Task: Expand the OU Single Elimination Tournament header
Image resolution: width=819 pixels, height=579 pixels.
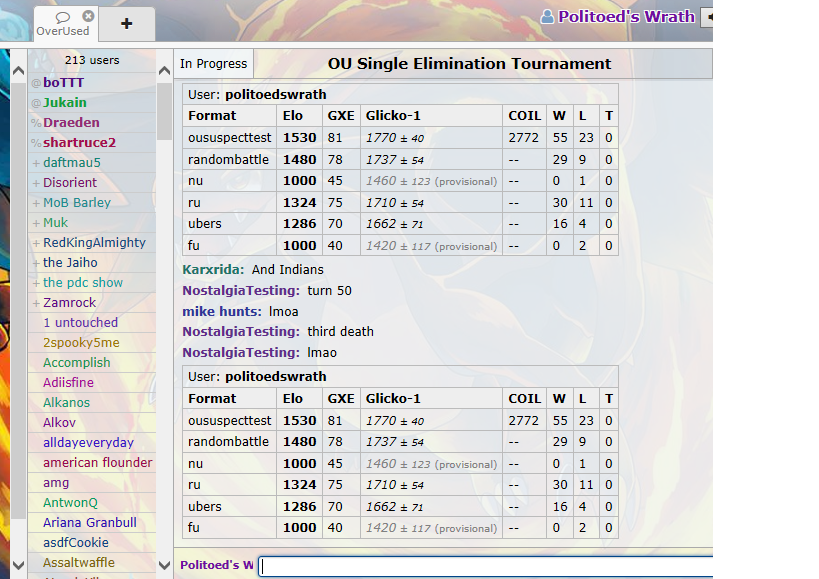Action: (x=469, y=64)
